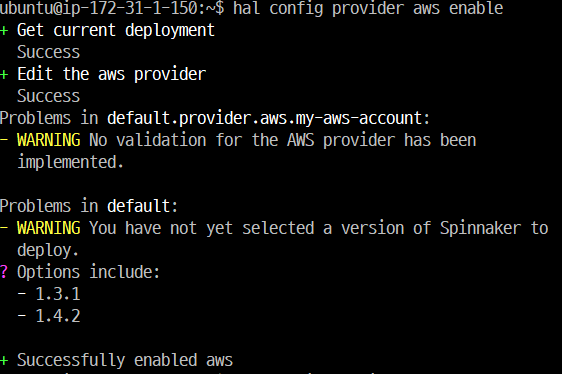Click the typed command hal config provider aws enable
The height and width of the screenshot is (374, 562).
368,8
